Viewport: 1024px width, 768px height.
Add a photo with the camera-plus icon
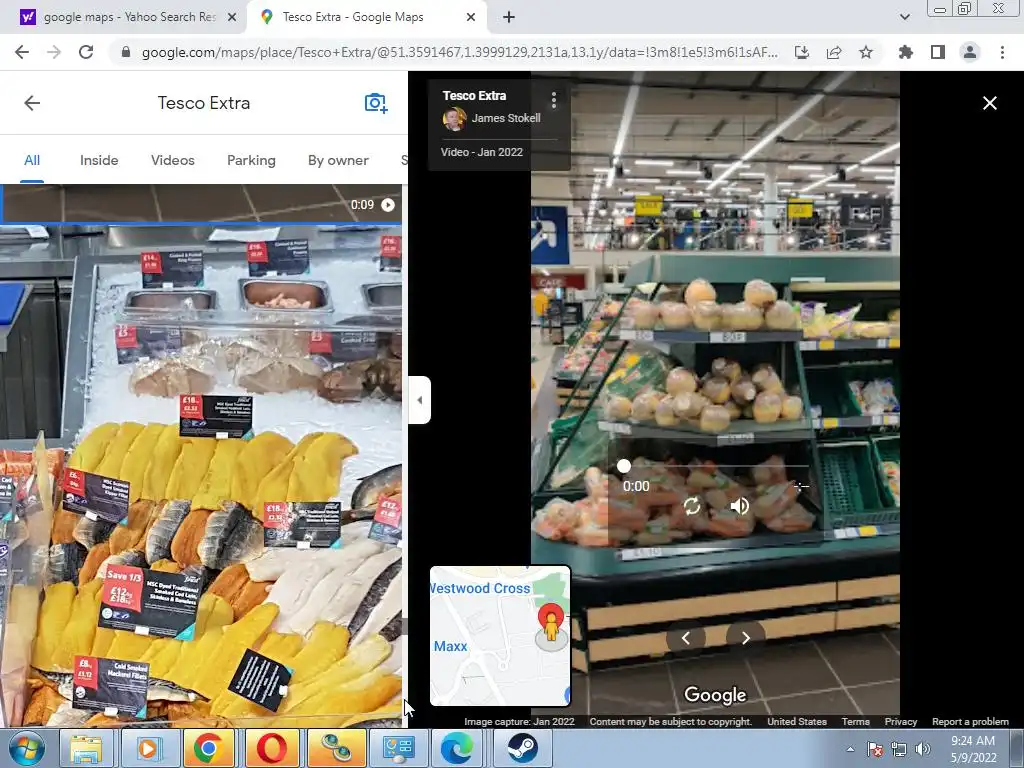(x=376, y=103)
